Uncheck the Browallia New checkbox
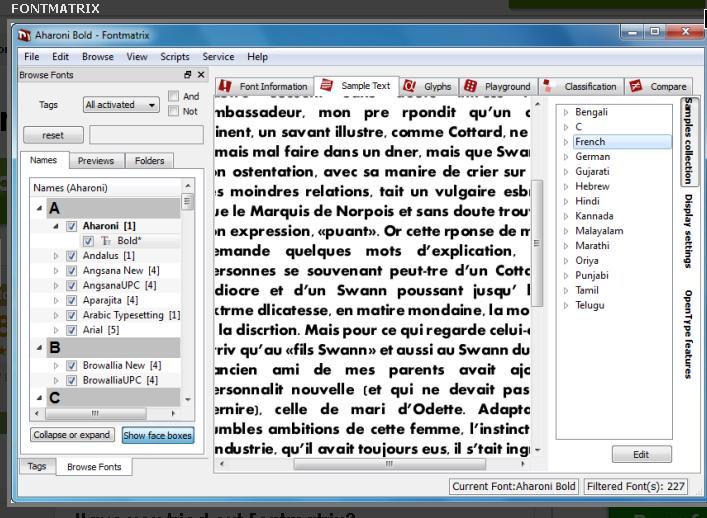The image size is (707, 518). click(71, 365)
